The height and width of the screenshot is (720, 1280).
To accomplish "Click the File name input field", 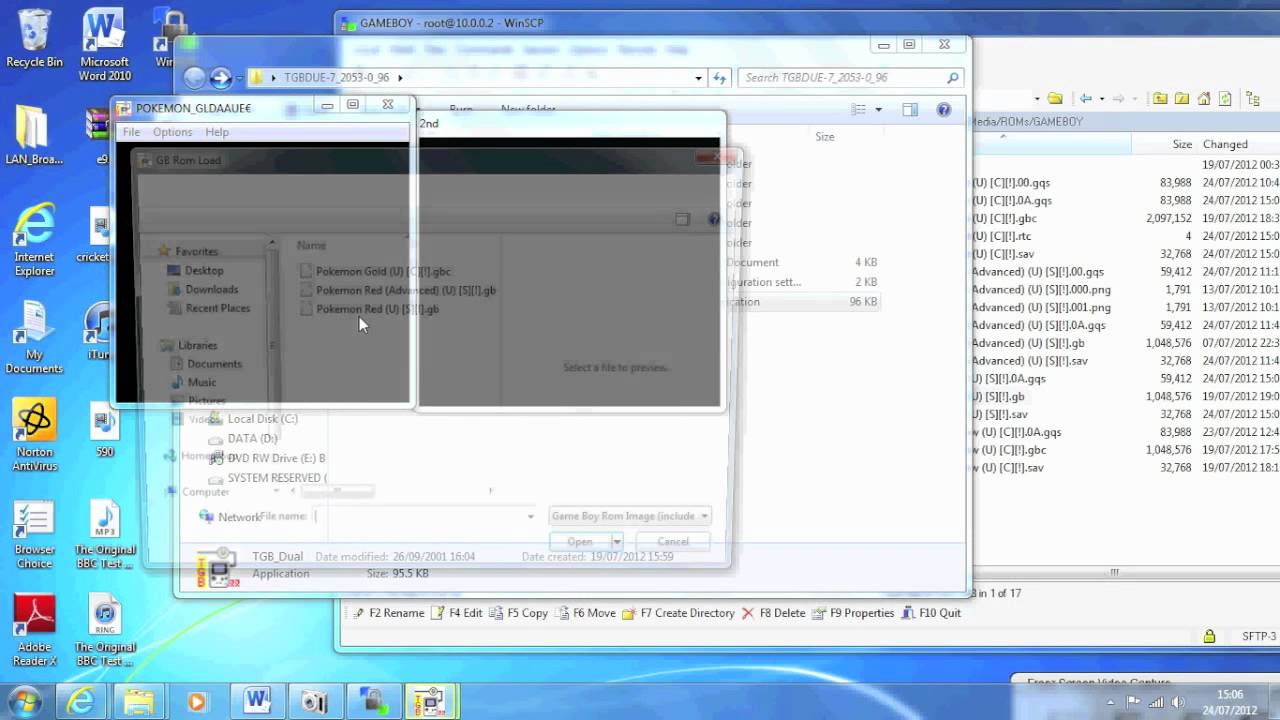I will click(x=425, y=516).
